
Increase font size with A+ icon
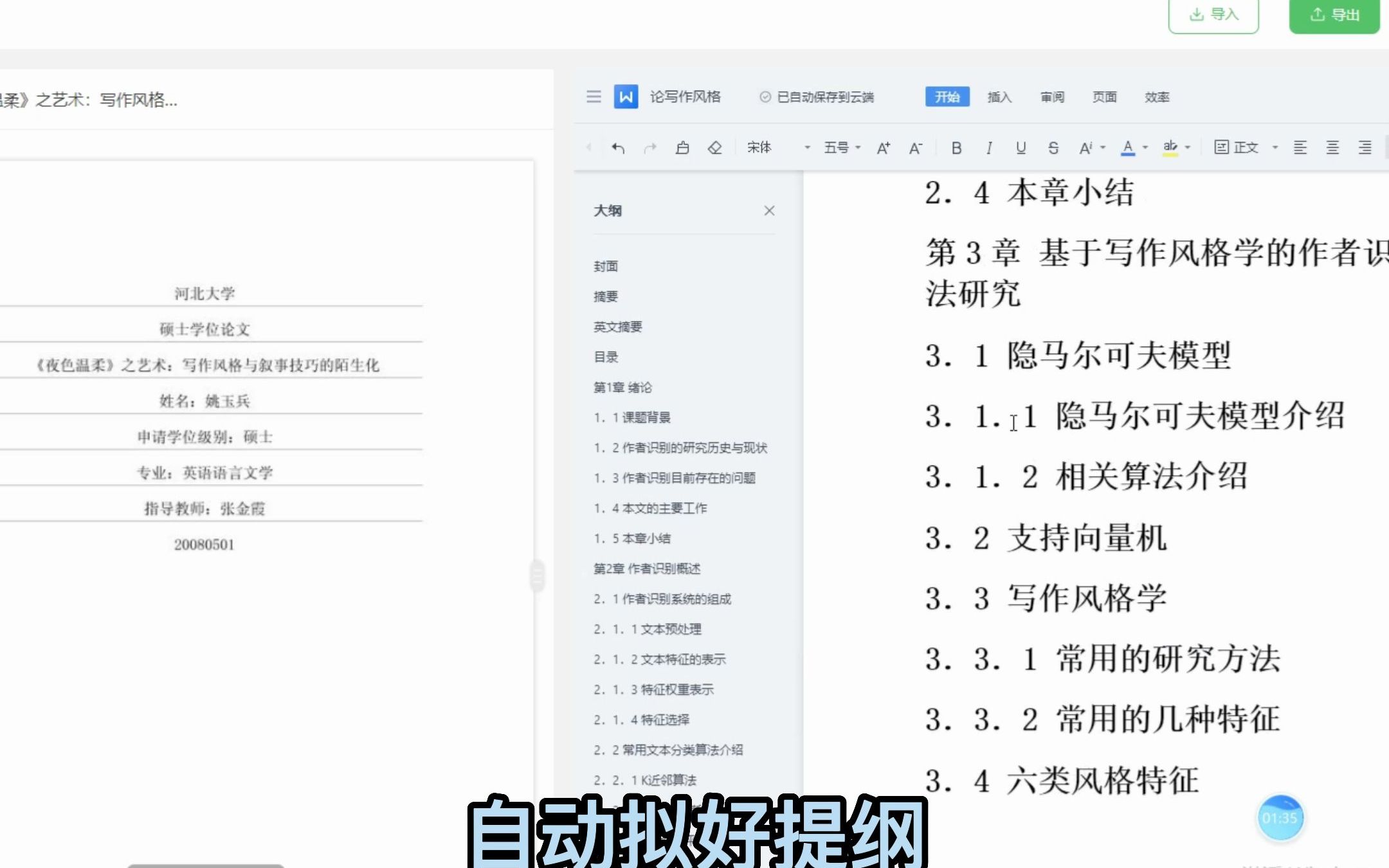(x=884, y=148)
